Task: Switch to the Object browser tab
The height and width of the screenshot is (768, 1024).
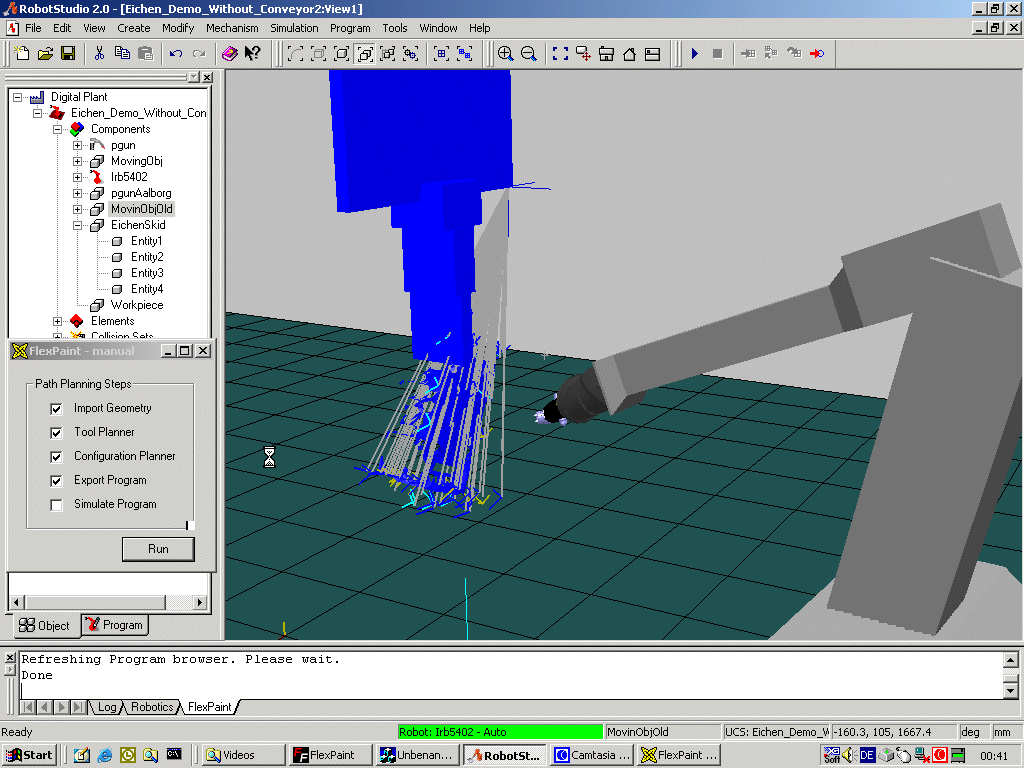Action: (44, 626)
